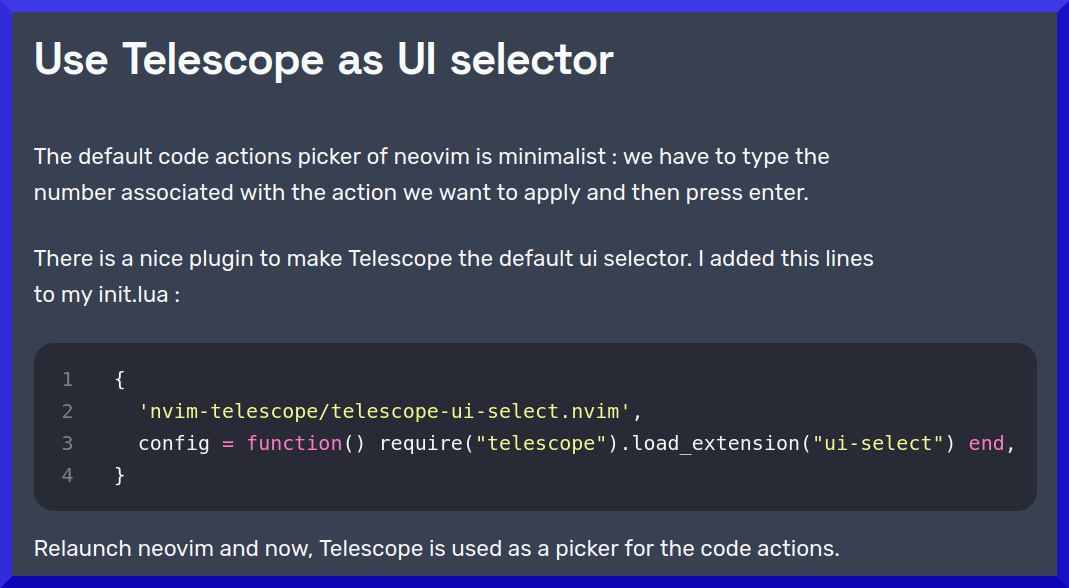This screenshot has width=1069, height=588.
Task: Click line number 1 in code block
Action: pyautogui.click(x=67, y=379)
